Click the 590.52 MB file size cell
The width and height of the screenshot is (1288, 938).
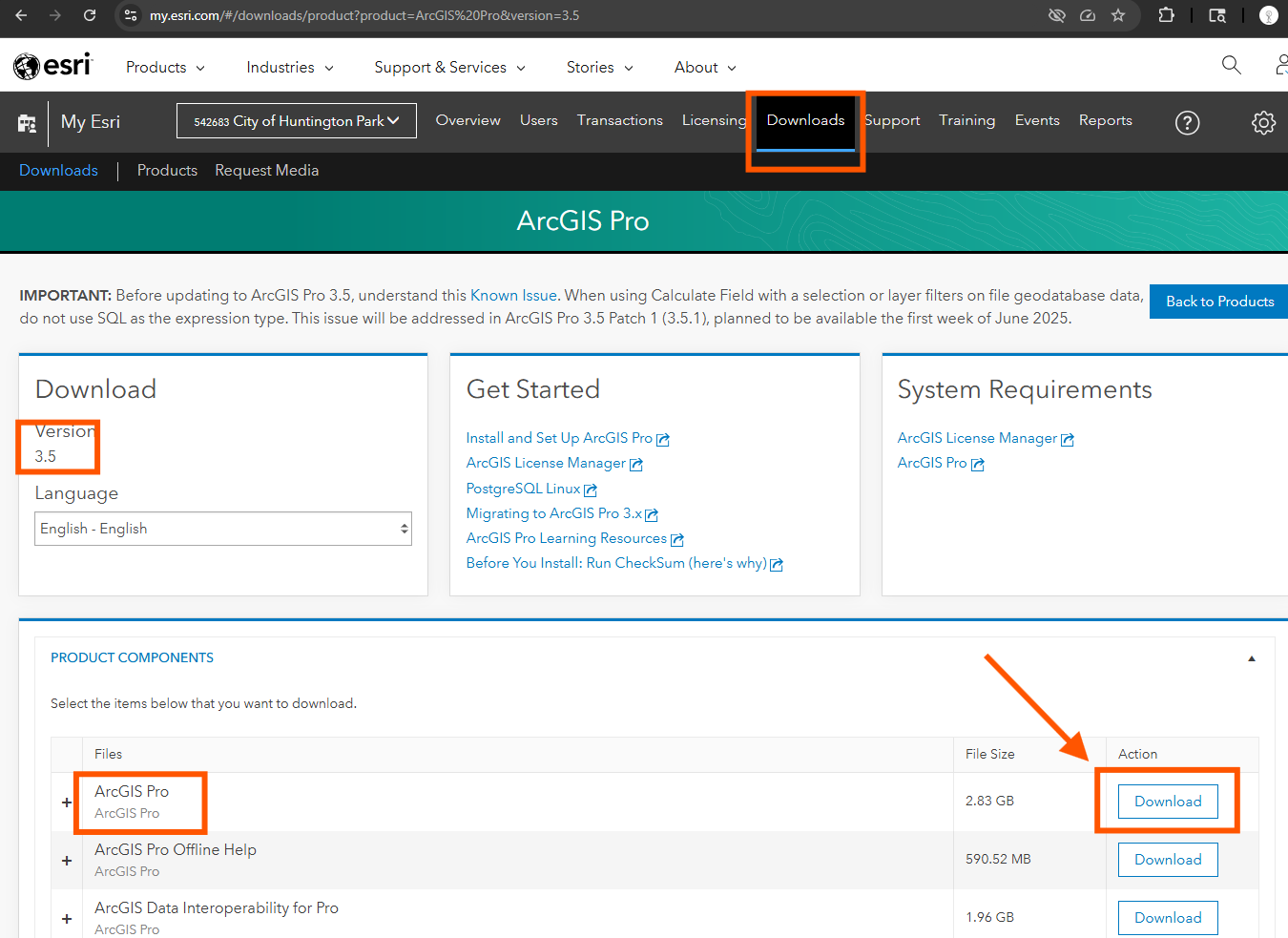pyautogui.click(x=998, y=859)
